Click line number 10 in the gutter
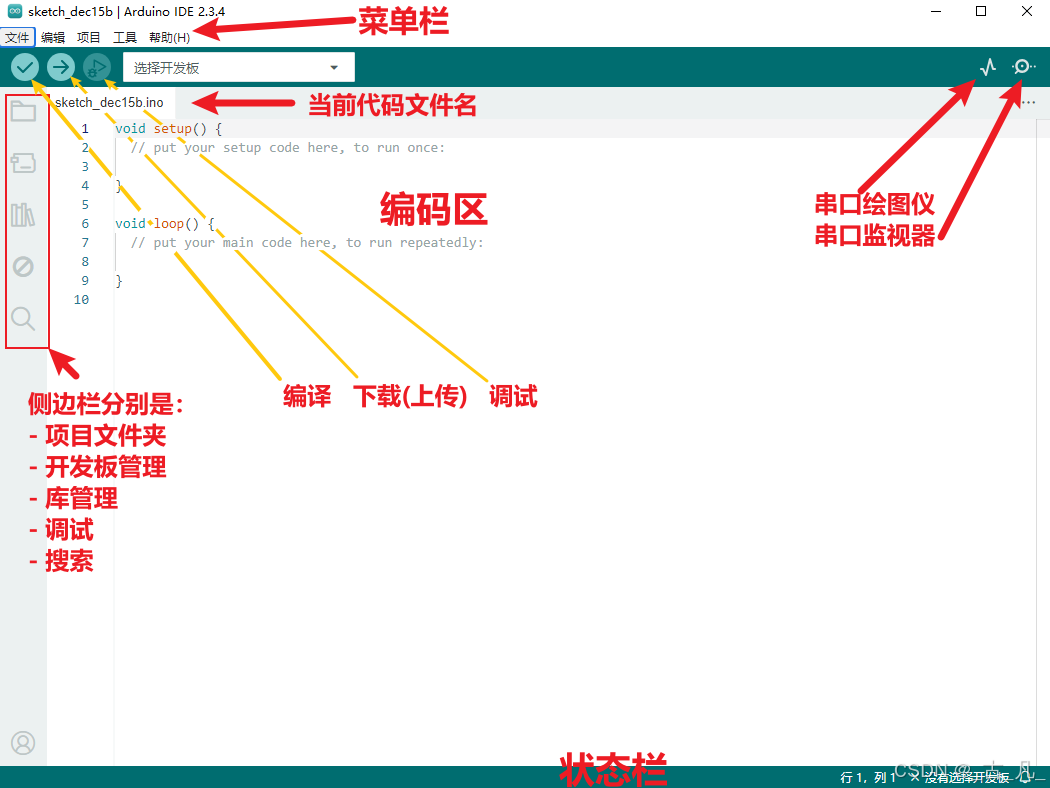1050x788 pixels. (81, 299)
